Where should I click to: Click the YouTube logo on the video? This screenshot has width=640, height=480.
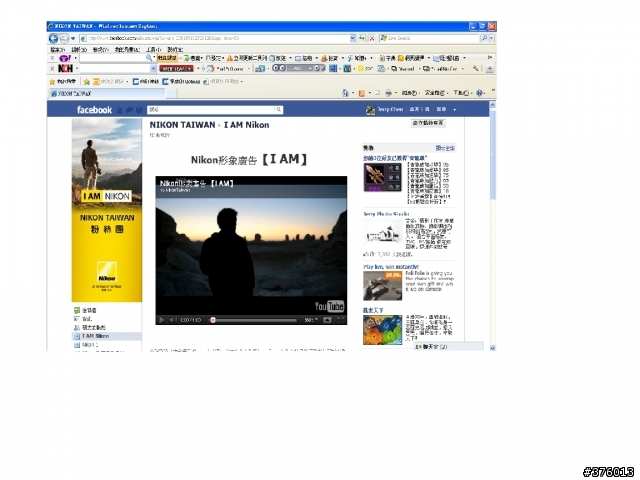[329, 306]
